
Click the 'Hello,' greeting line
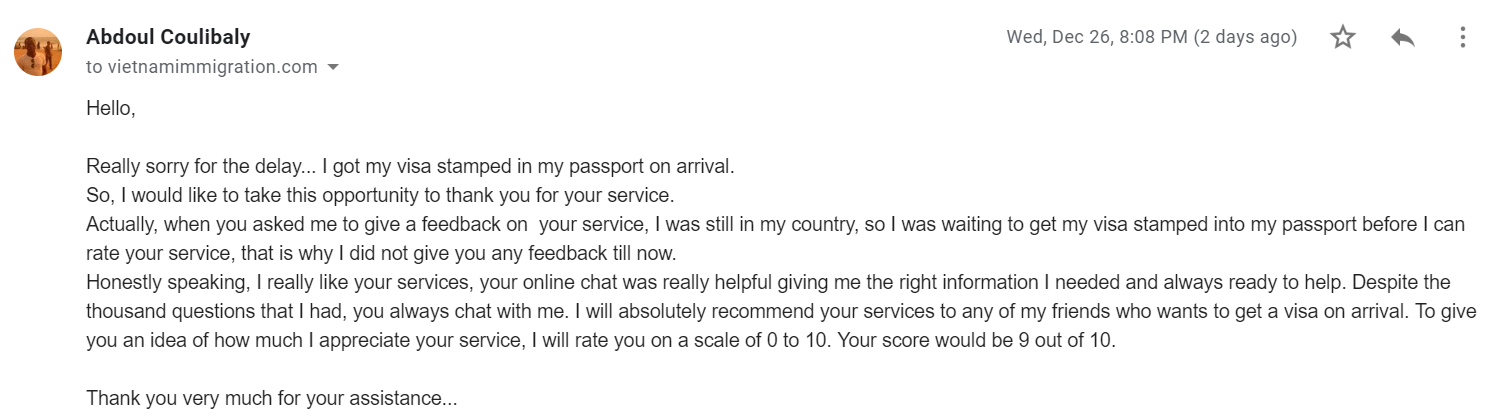110,108
